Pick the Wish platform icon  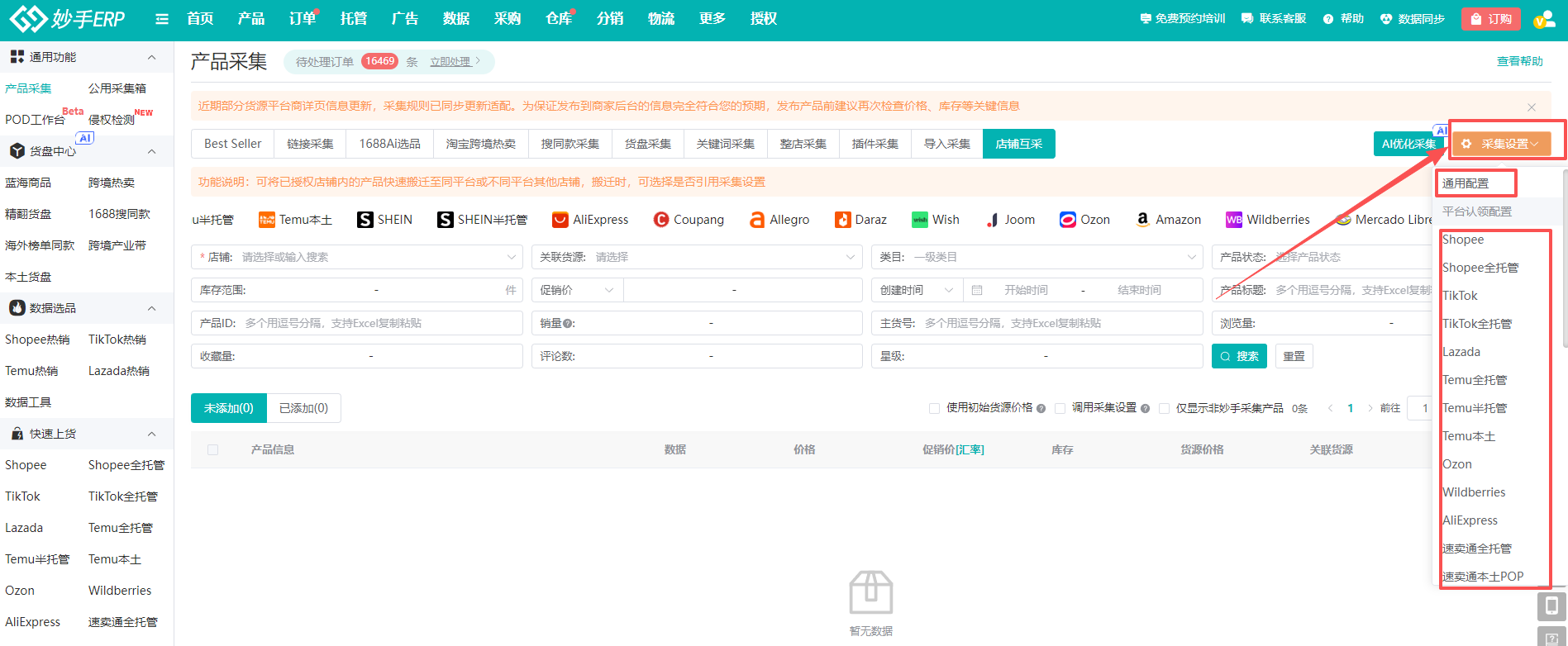(x=920, y=220)
